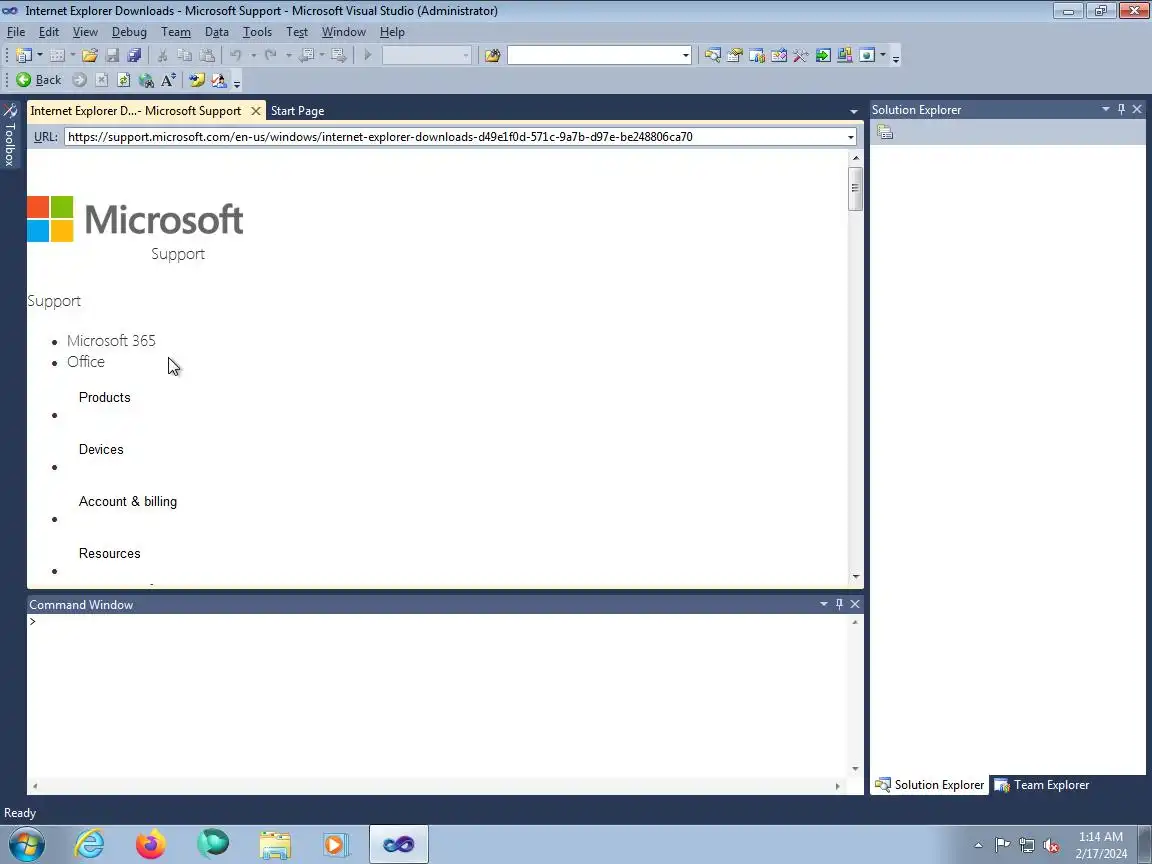
Task: Click the Open File folder icon
Action: 90,55
